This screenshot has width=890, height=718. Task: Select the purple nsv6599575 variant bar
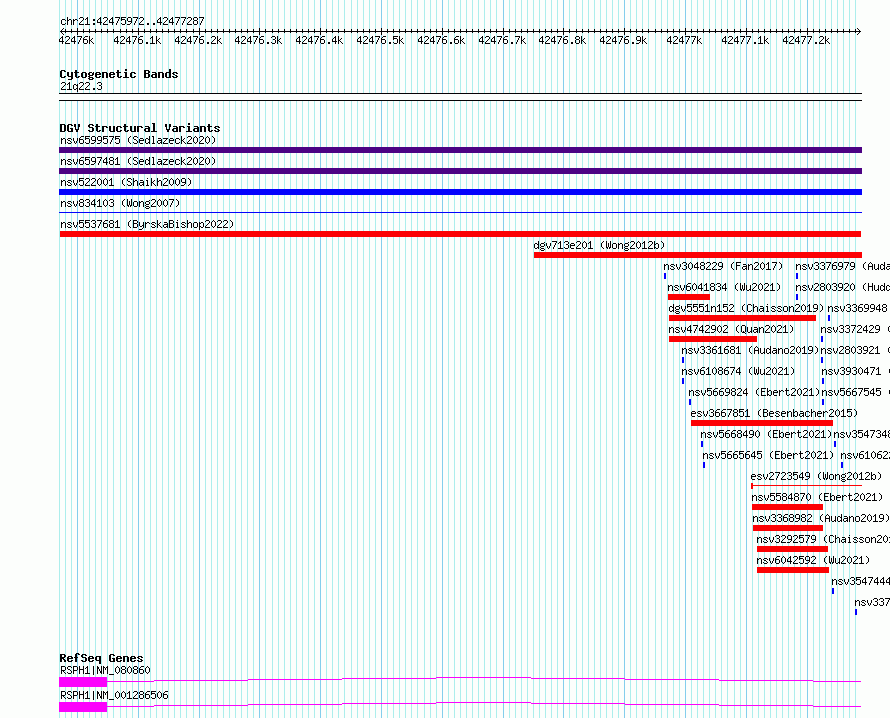pos(460,150)
